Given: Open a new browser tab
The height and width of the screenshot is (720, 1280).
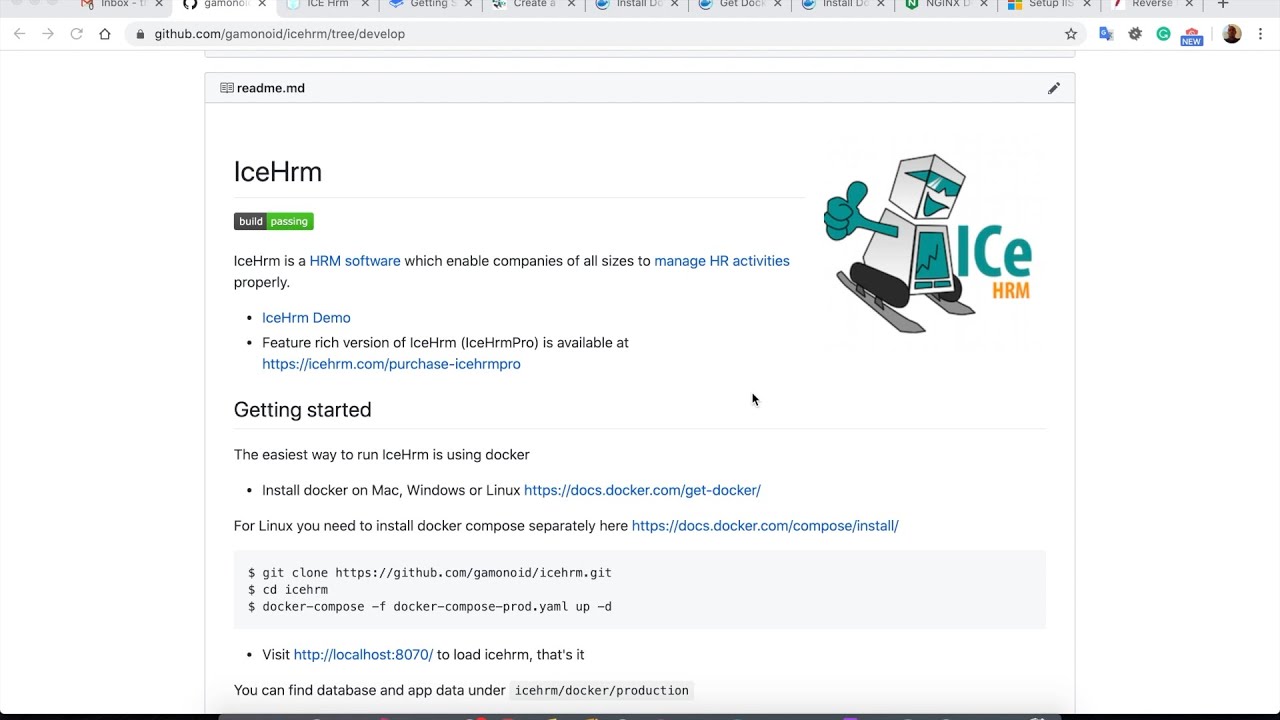Looking at the screenshot, I should click(1222, 4).
